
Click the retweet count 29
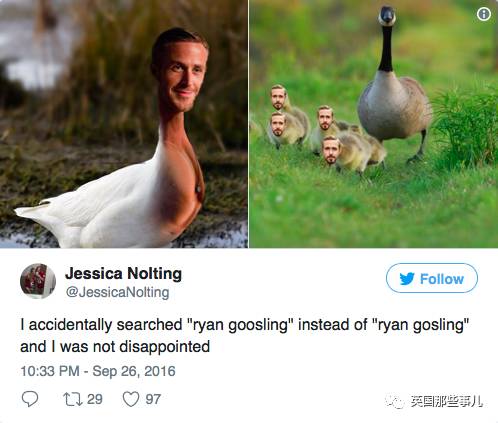(95, 399)
